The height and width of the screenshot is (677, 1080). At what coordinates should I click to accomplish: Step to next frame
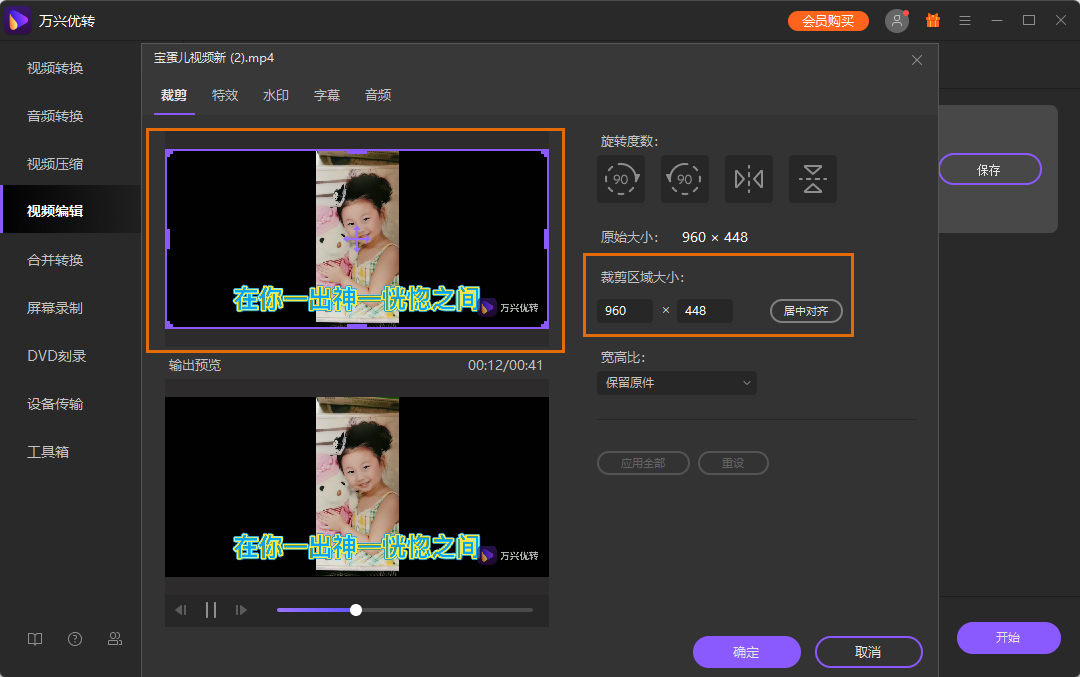tap(241, 610)
